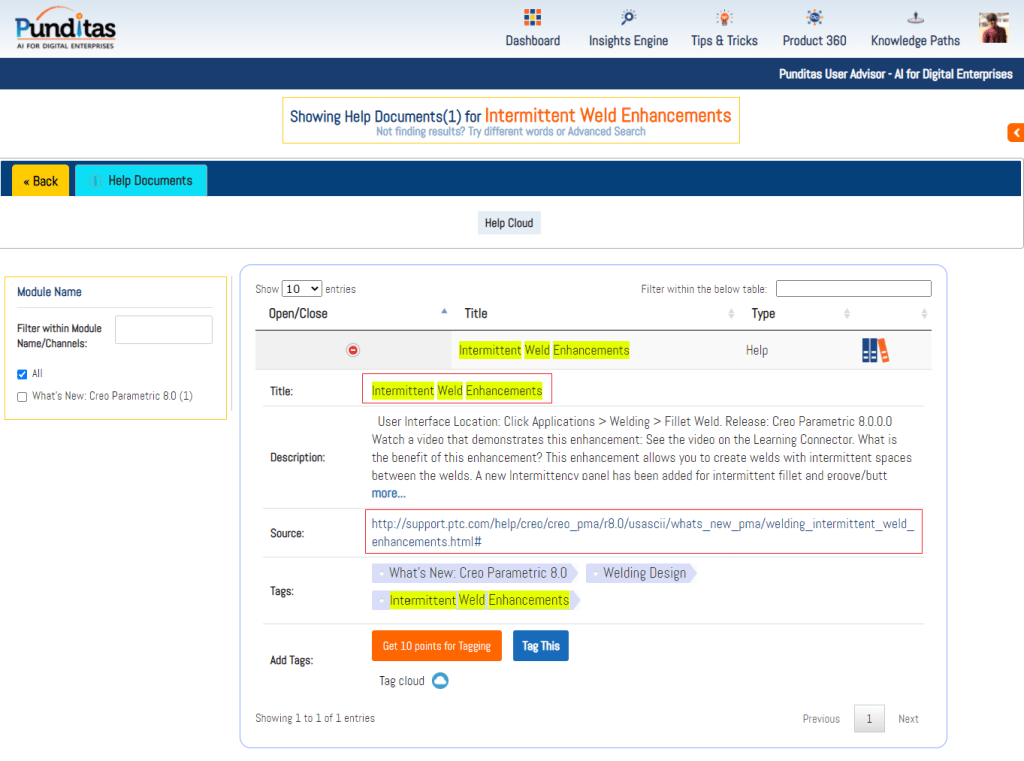The image size is (1024, 761).
Task: Click the Help Cloud tab
Action: coord(509,223)
